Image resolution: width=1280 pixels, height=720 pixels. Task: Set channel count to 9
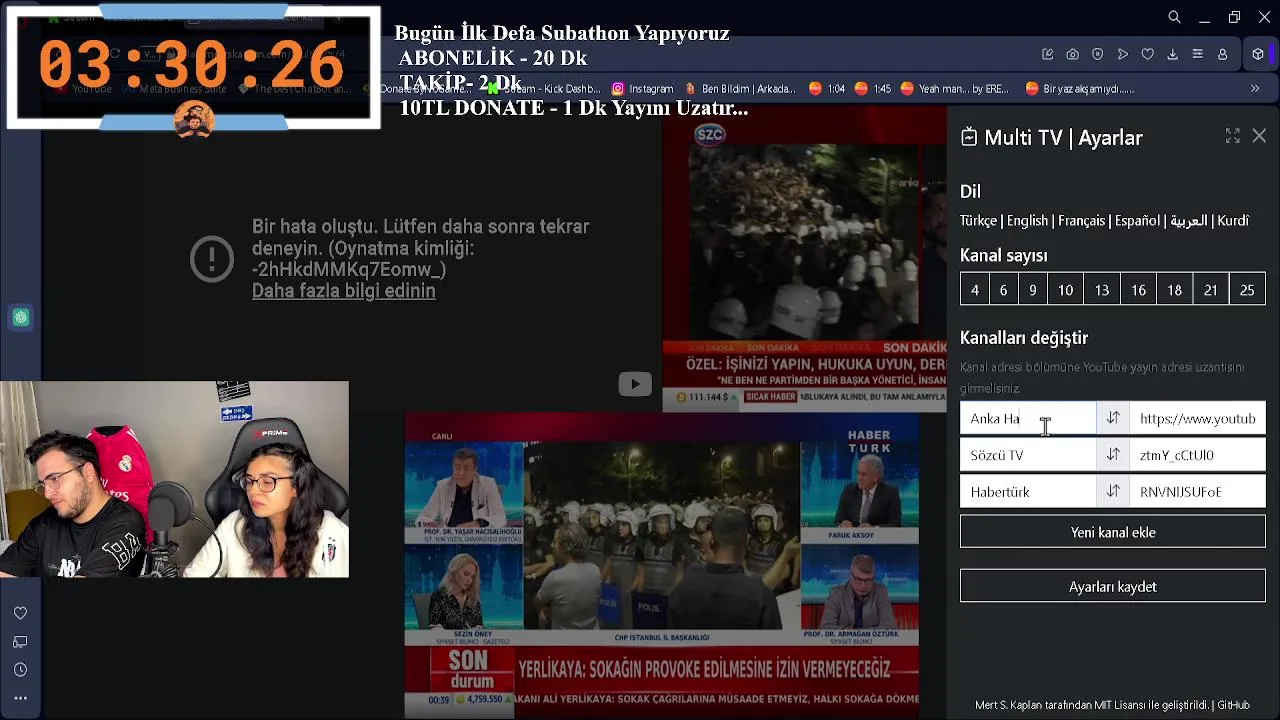[x=1033, y=290]
